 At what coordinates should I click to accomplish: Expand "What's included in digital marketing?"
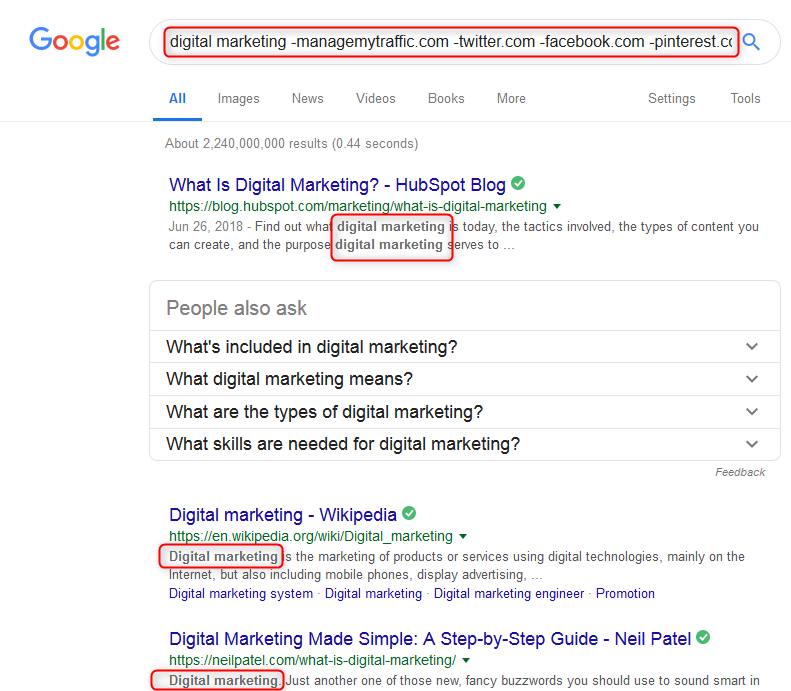465,347
